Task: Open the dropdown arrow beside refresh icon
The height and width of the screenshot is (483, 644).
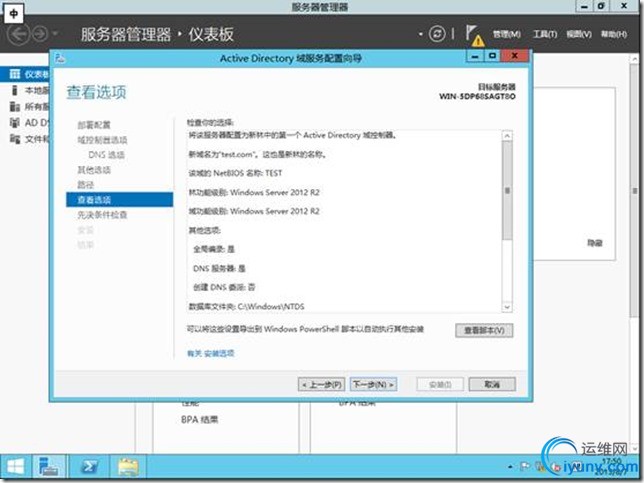Action: [421, 34]
